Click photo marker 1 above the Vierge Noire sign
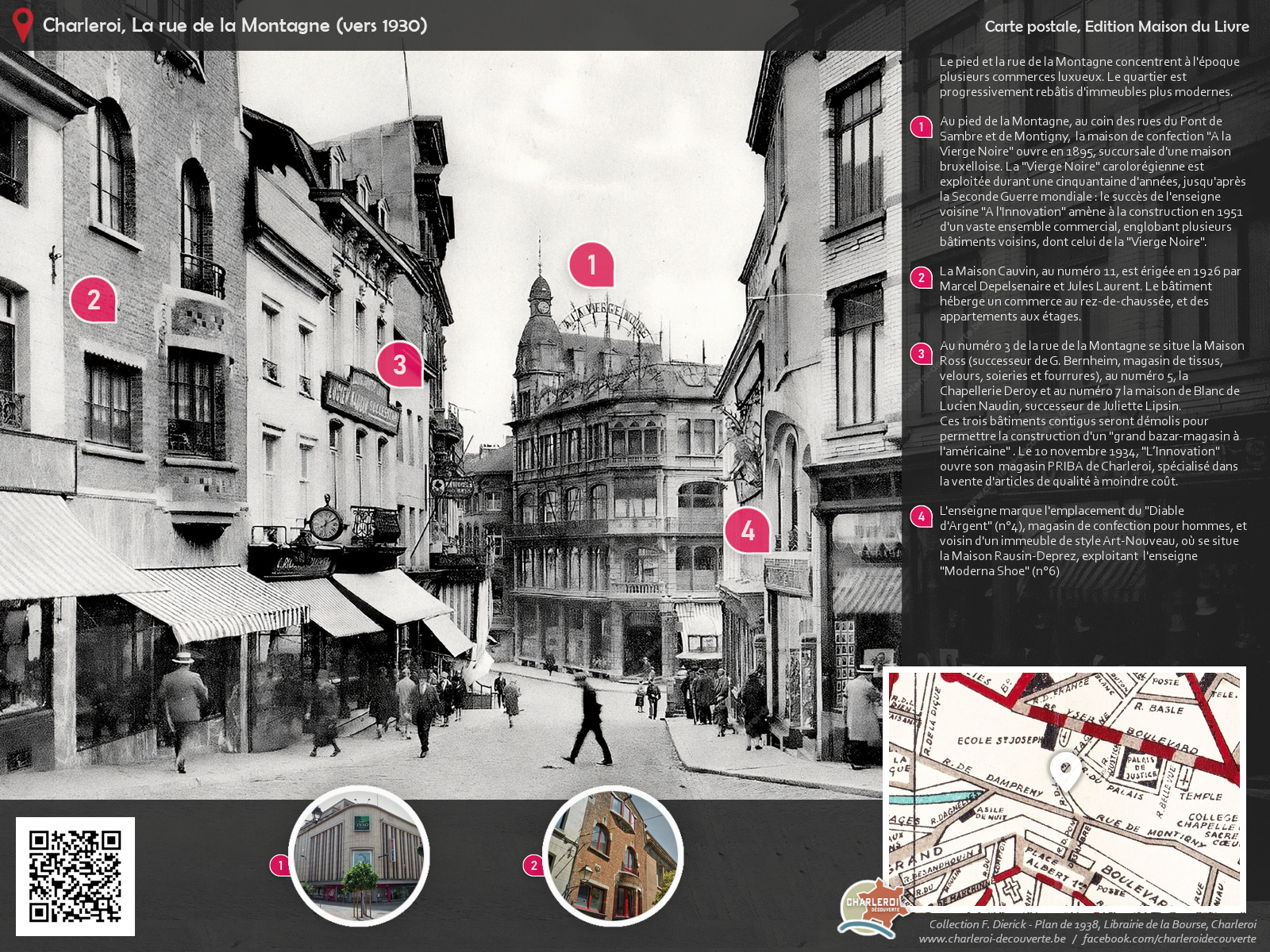This screenshot has height=952, width=1270. [x=591, y=264]
